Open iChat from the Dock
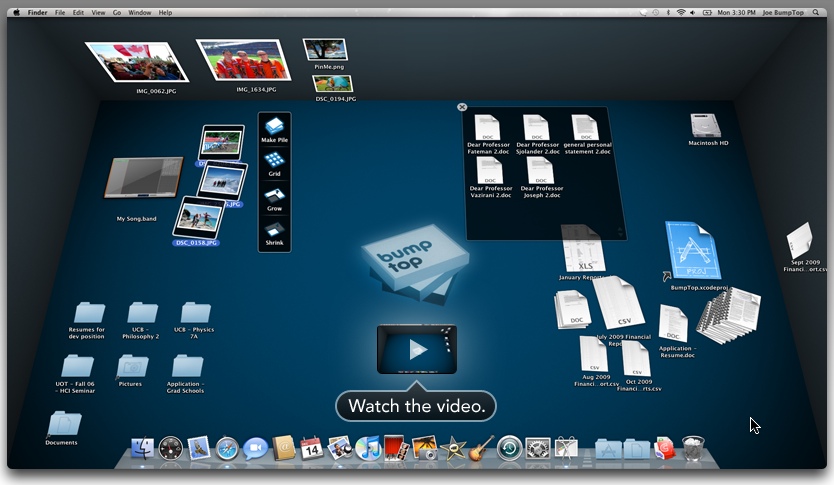Viewport: 834px width, 485px height. click(x=256, y=448)
